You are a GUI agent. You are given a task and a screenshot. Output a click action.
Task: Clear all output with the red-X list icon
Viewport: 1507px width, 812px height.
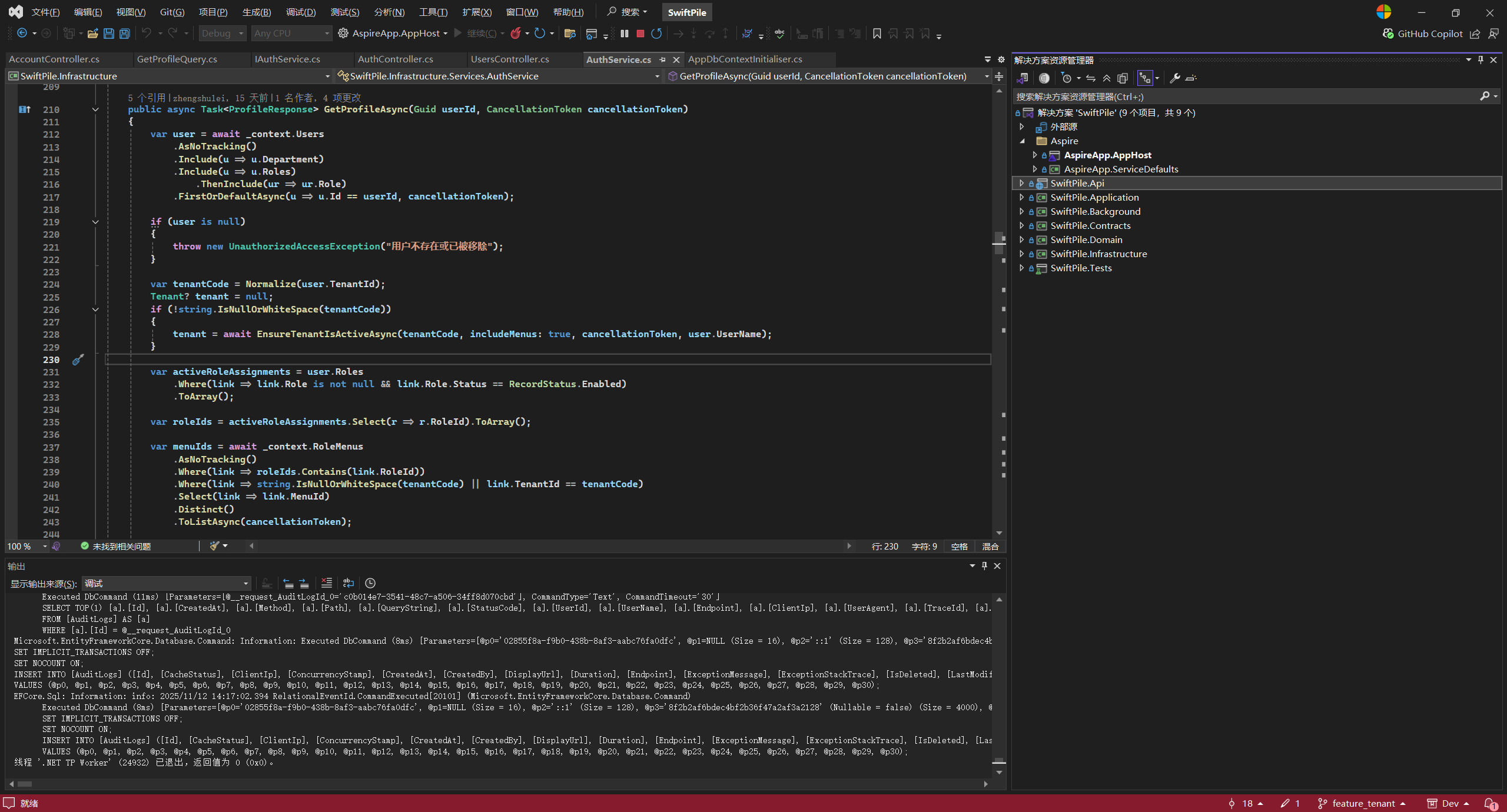pyautogui.click(x=327, y=583)
